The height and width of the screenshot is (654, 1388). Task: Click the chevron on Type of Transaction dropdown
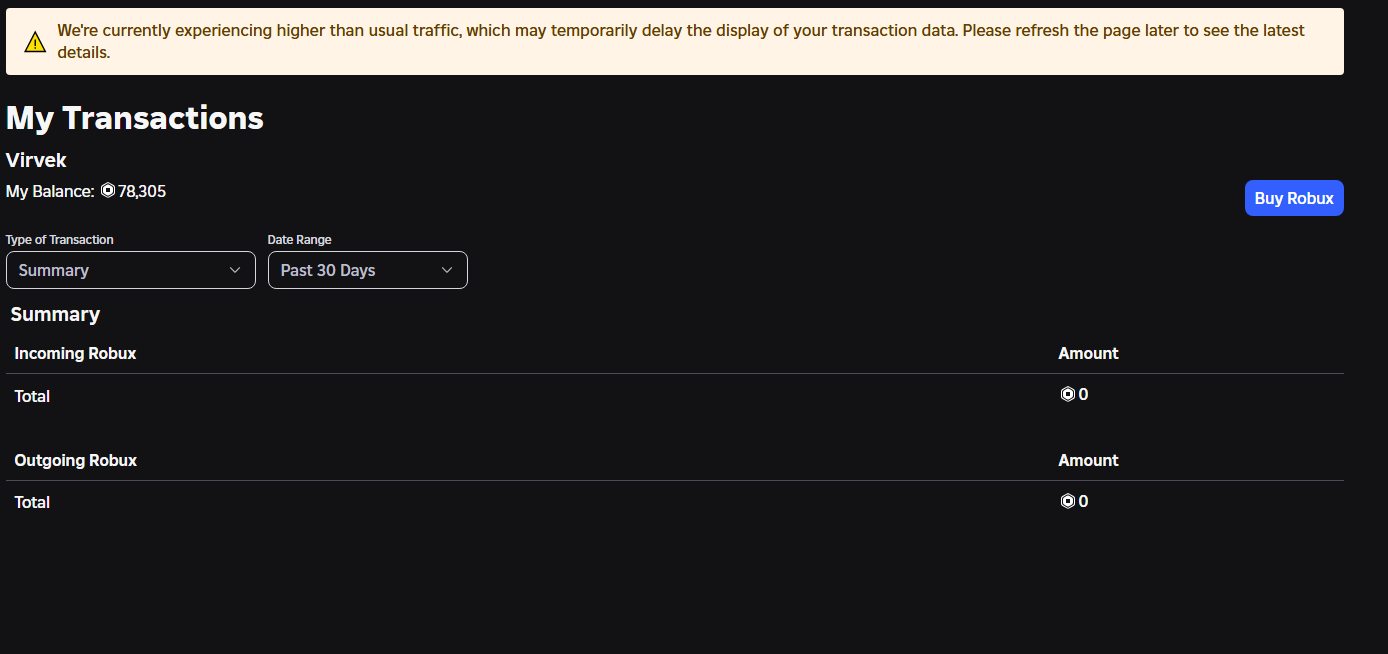pos(236,270)
